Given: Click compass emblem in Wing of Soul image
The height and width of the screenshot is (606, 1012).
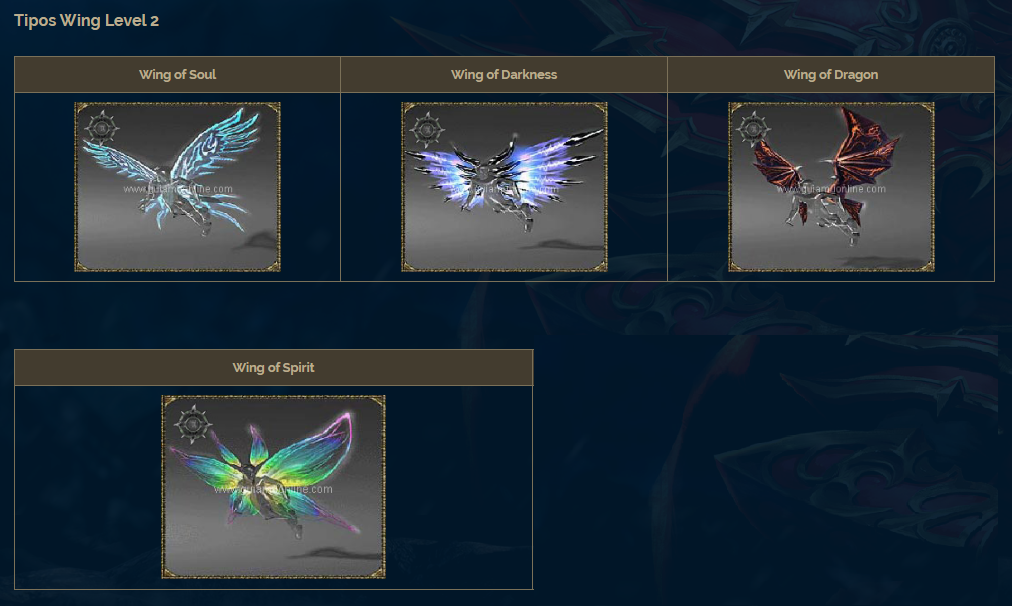Looking at the screenshot, I should (x=101, y=128).
